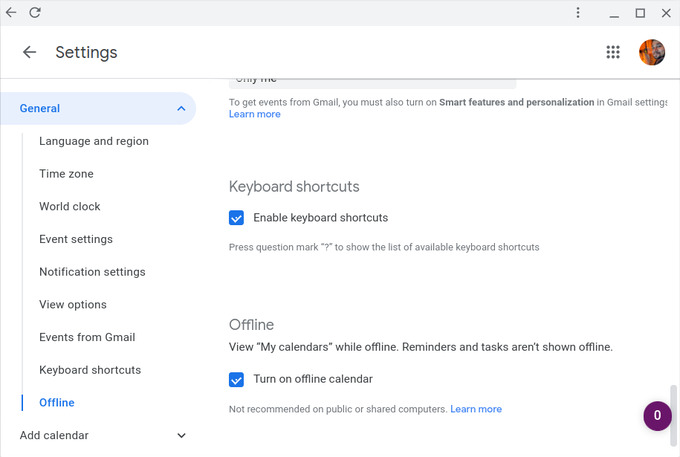Return from Settings using the back arrow

coord(29,52)
